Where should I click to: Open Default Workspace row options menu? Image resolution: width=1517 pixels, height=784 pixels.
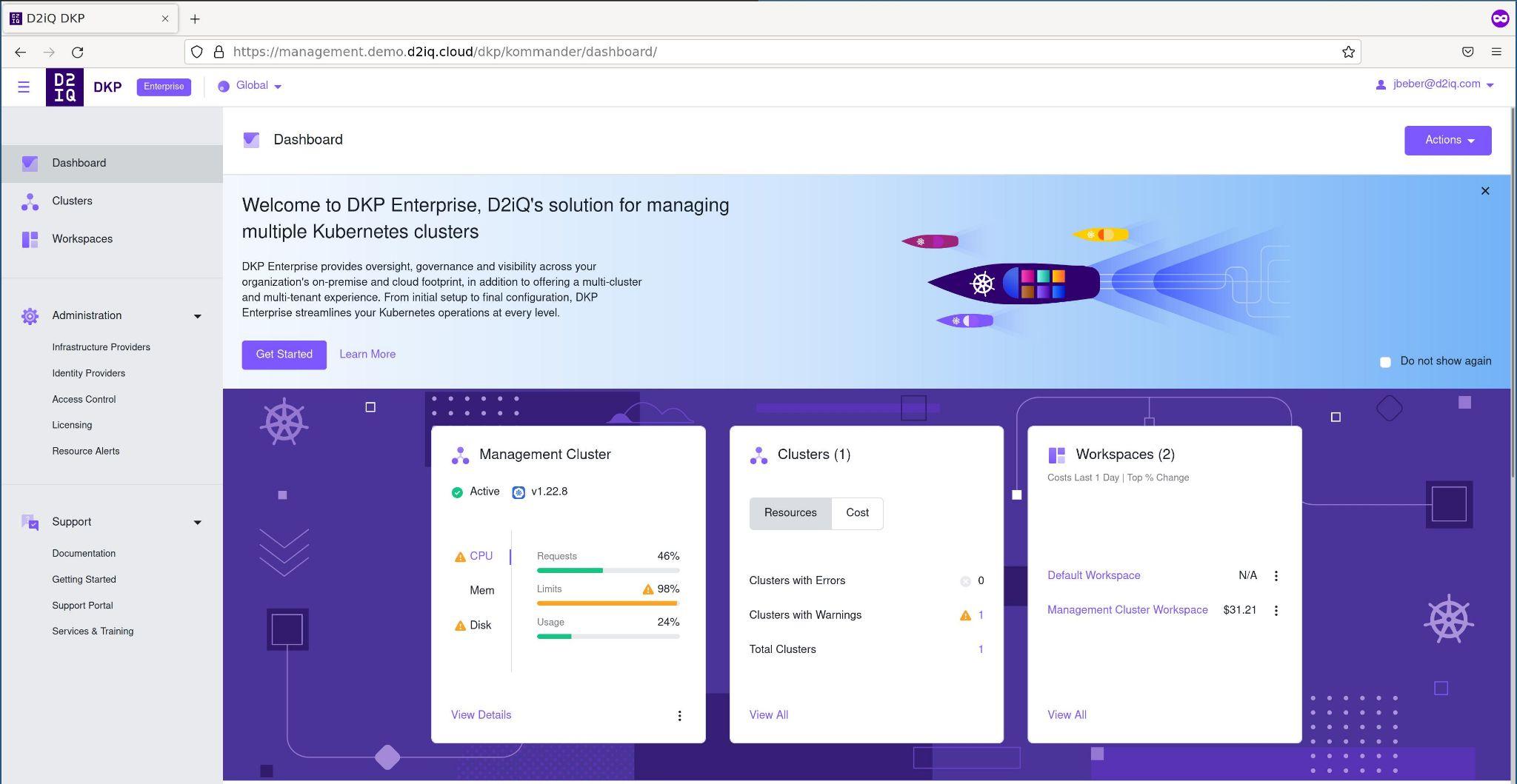1276,576
